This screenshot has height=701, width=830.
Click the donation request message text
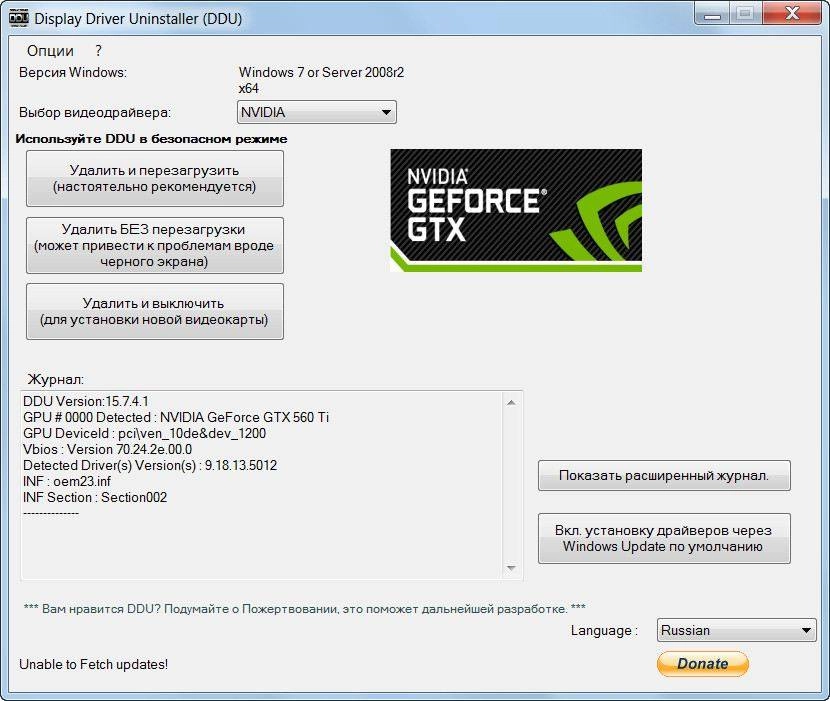click(x=304, y=609)
